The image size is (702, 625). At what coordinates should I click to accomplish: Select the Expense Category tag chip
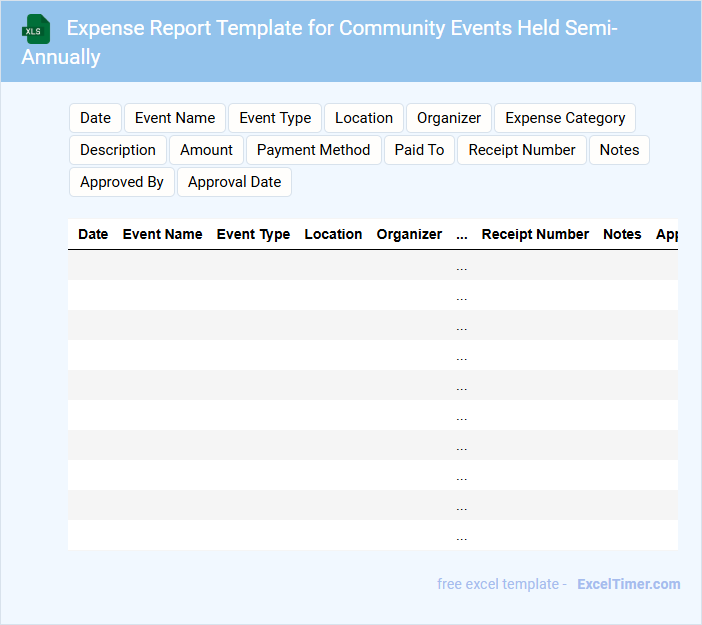tap(565, 118)
